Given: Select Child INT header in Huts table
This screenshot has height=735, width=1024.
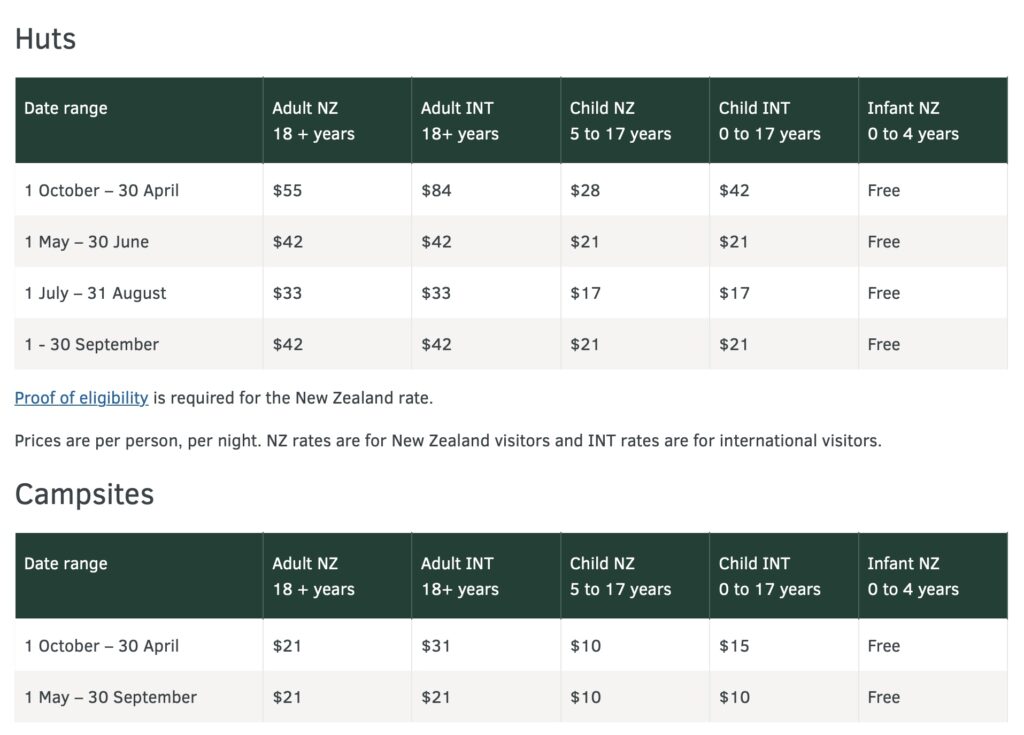Looking at the screenshot, I should click(769, 120).
